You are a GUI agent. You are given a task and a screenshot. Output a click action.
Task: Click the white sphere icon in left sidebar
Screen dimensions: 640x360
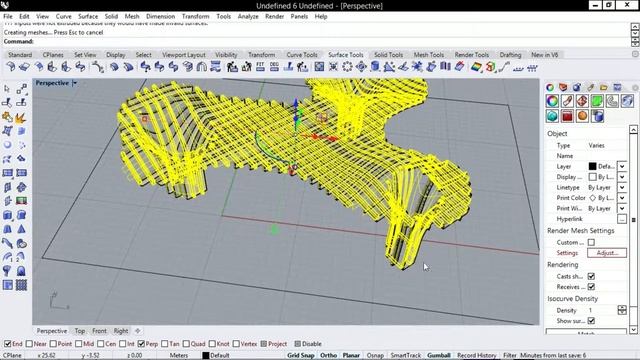click(7, 145)
